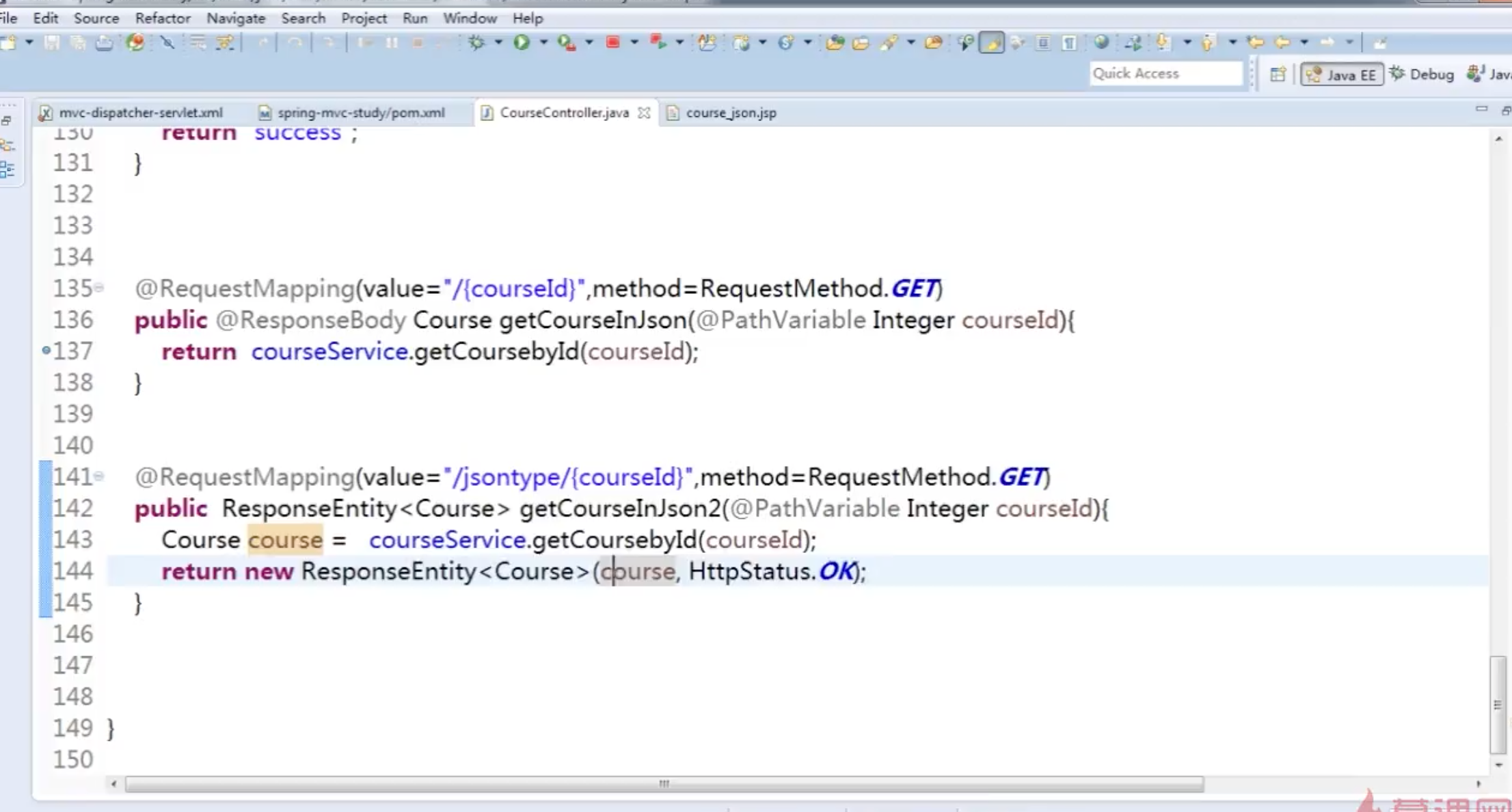Image resolution: width=1512 pixels, height=812 pixels.
Task: Click the Search flashlight icon
Action: 889,43
